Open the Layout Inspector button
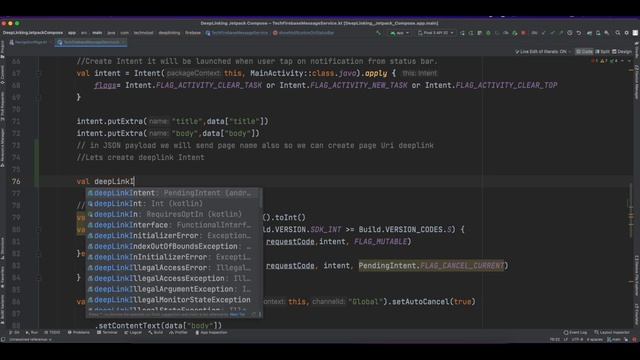Viewport: 640px width, 360px height. pyautogui.click(x=612, y=333)
